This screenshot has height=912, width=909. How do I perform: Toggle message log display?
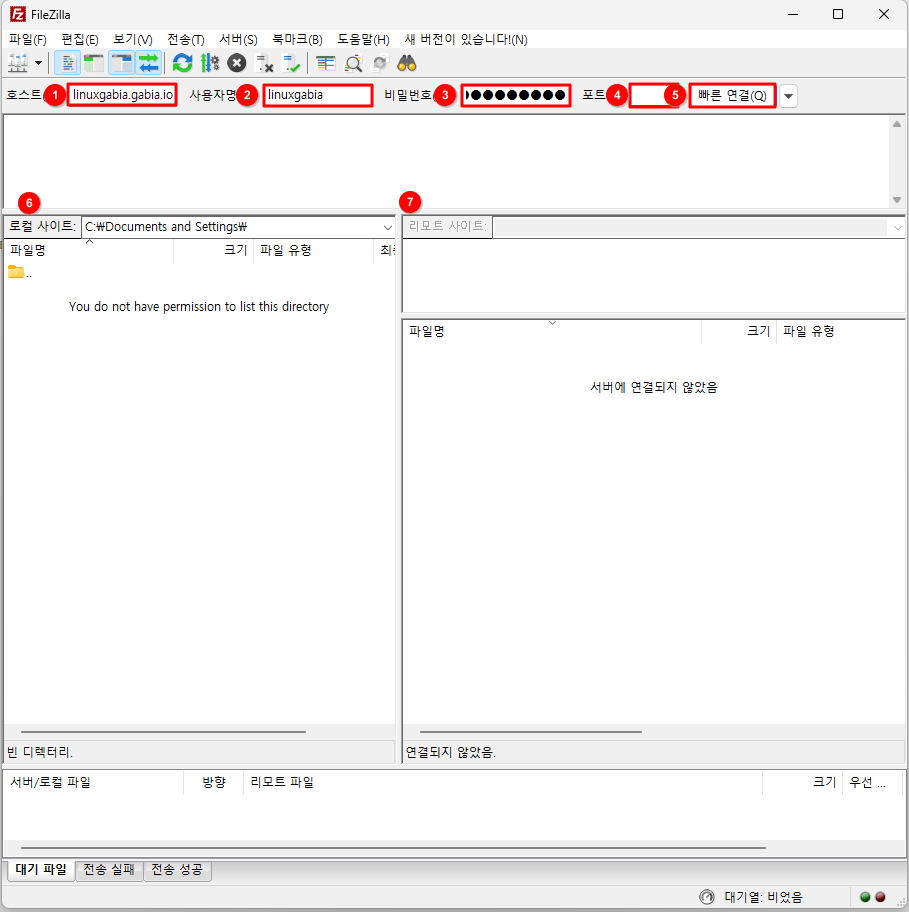click(x=67, y=63)
